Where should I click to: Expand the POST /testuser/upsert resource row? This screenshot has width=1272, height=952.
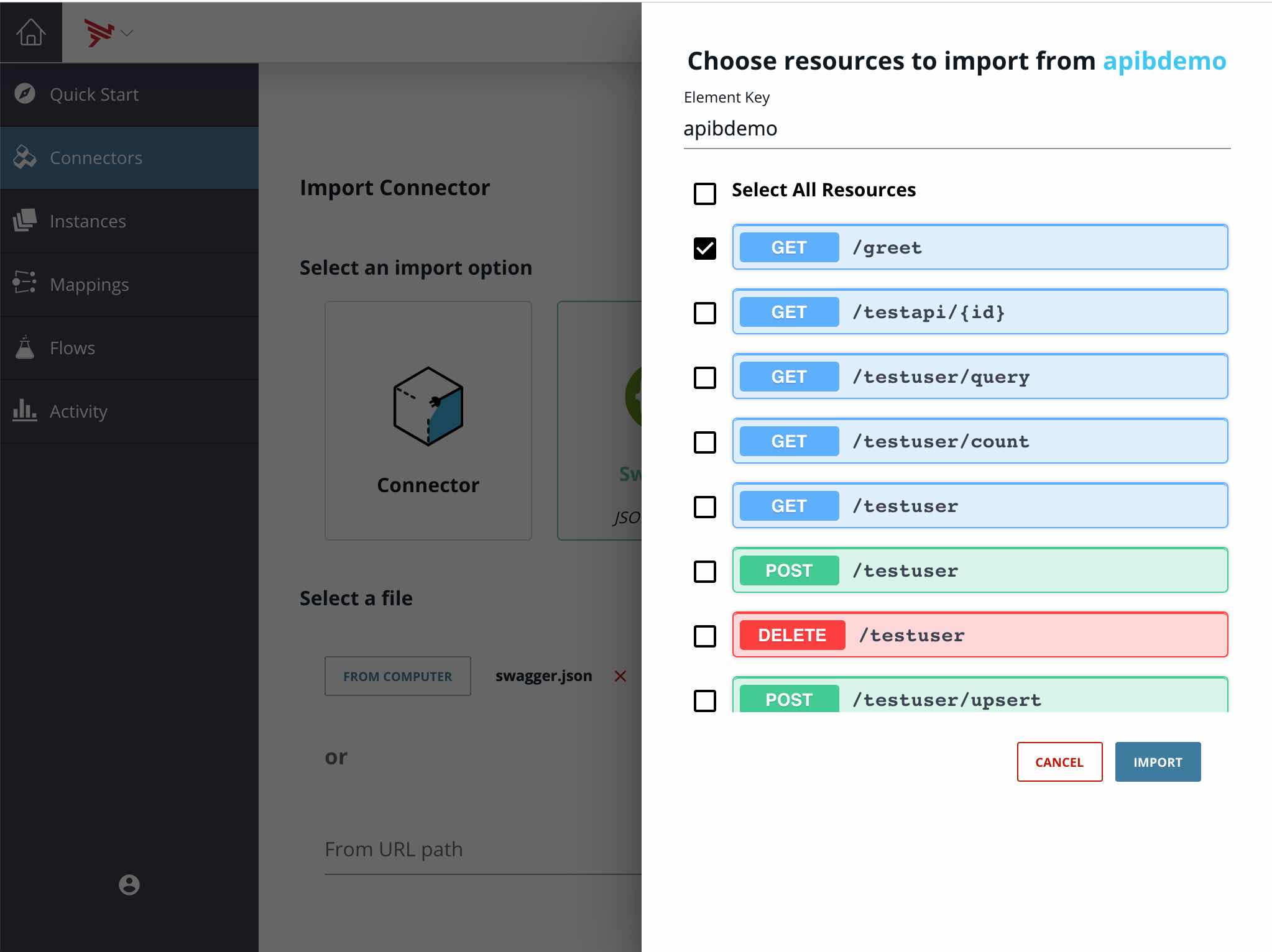point(980,695)
